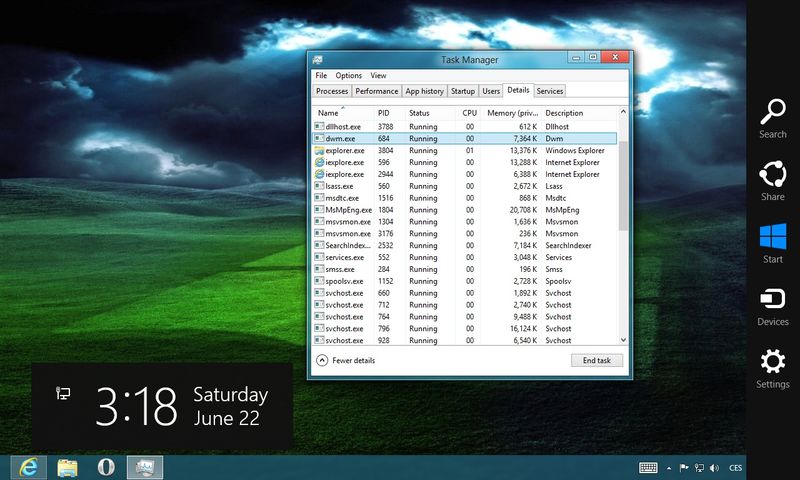Click End task button
Viewport: 800px width, 480px height.
click(x=596, y=360)
